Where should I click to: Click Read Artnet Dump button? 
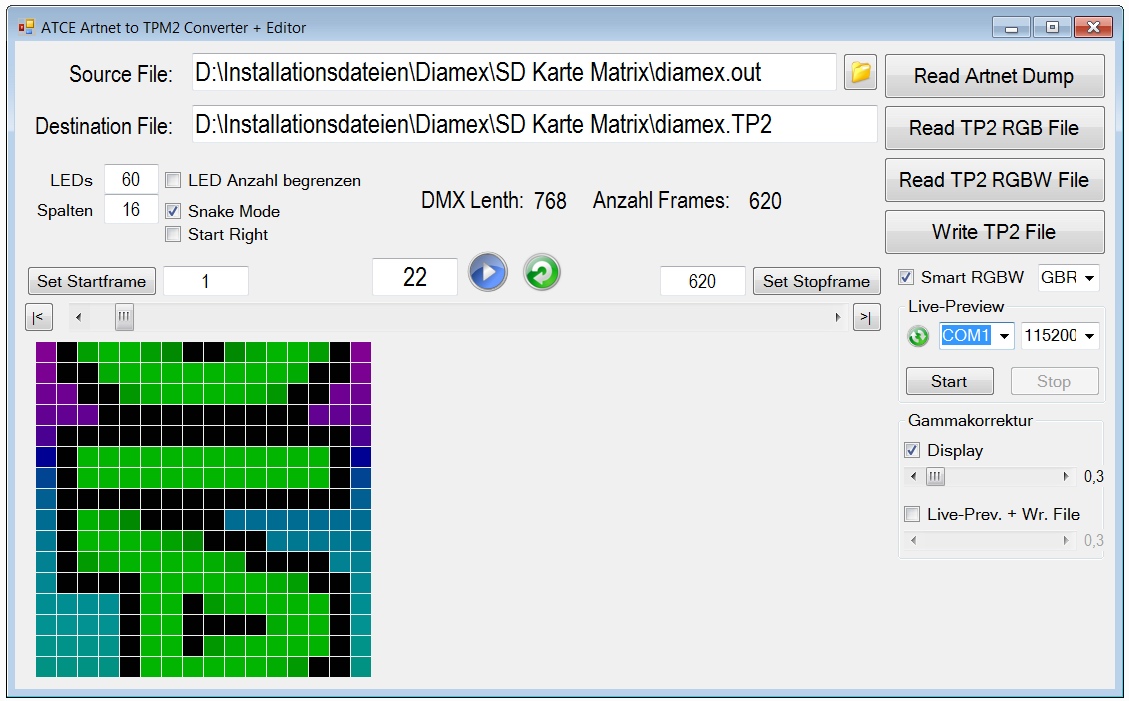(x=994, y=76)
